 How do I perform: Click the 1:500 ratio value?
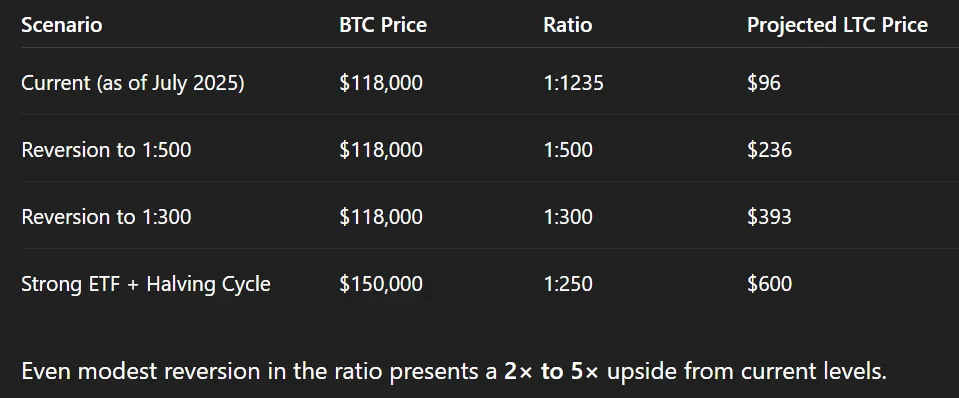click(568, 150)
